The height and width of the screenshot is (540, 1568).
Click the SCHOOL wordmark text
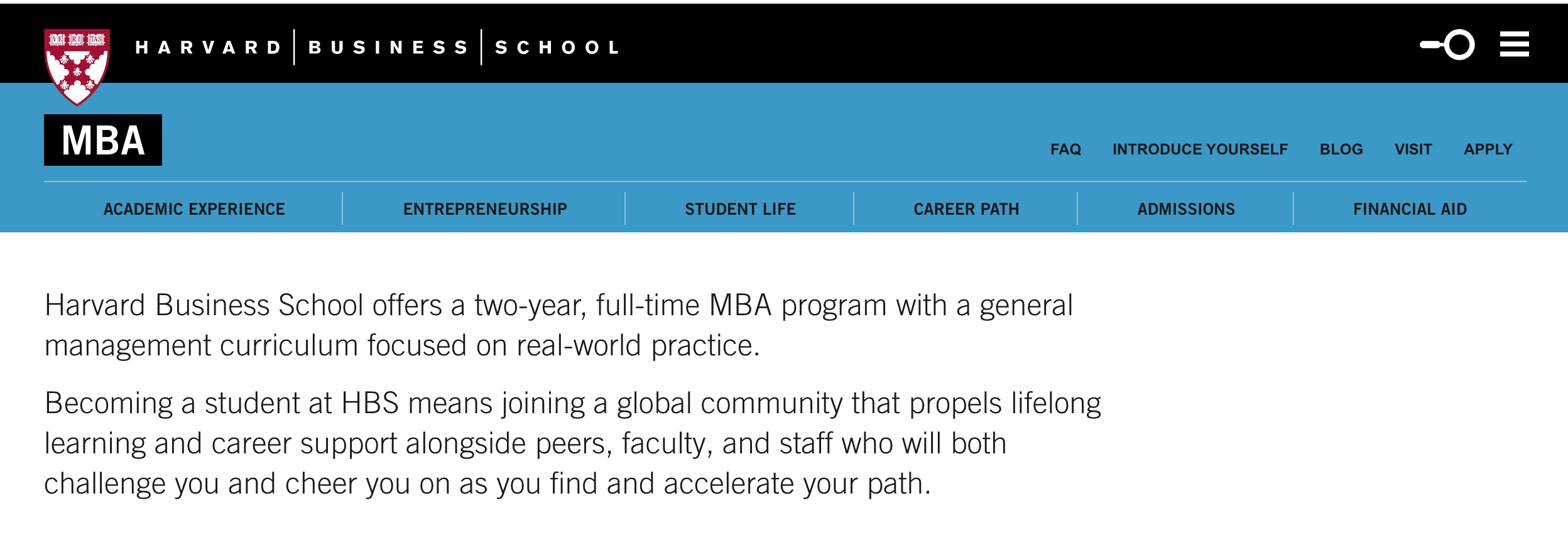point(557,48)
